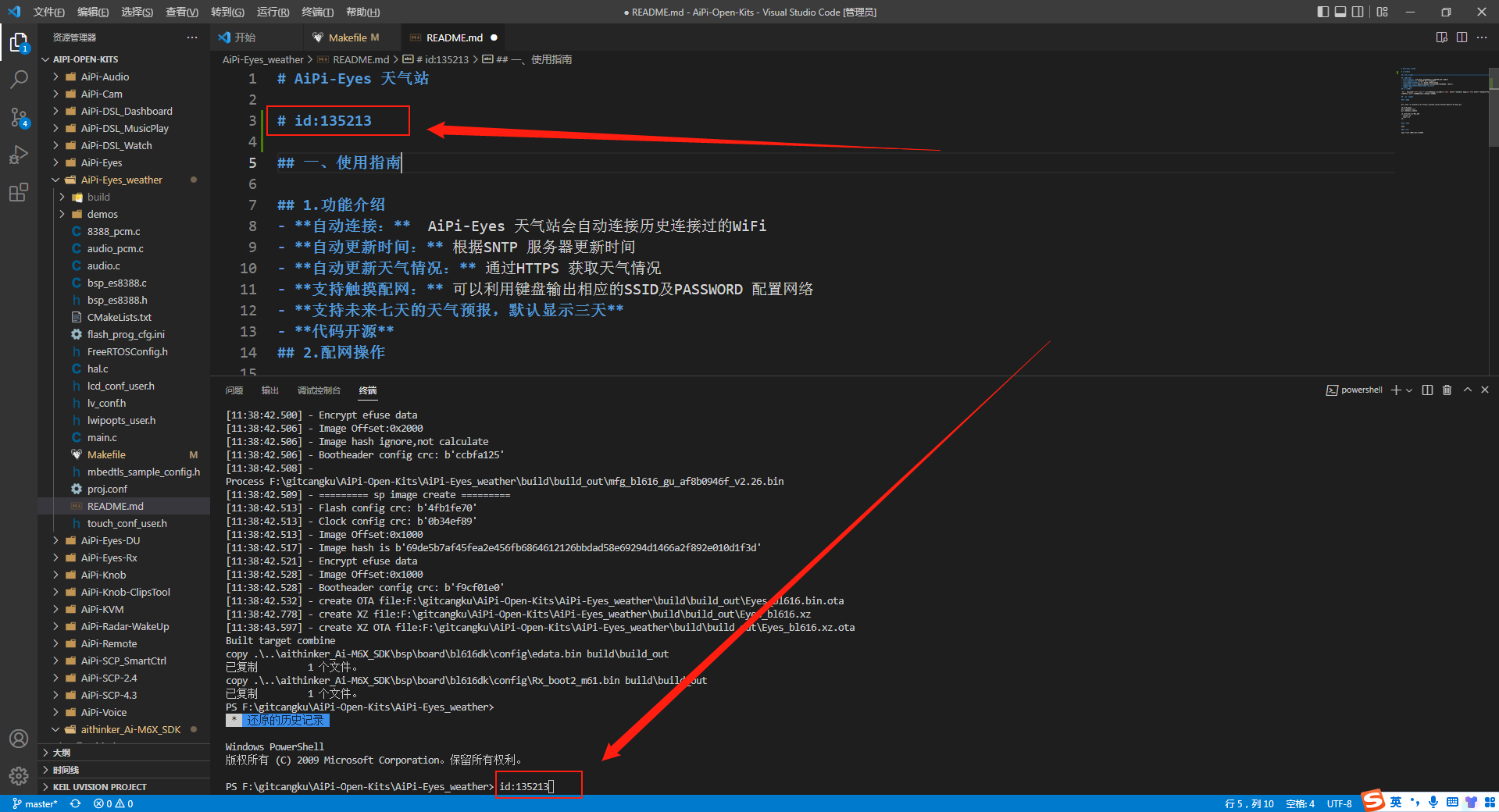Open editor more actions ellipsis
1499x812 pixels.
(1482, 37)
